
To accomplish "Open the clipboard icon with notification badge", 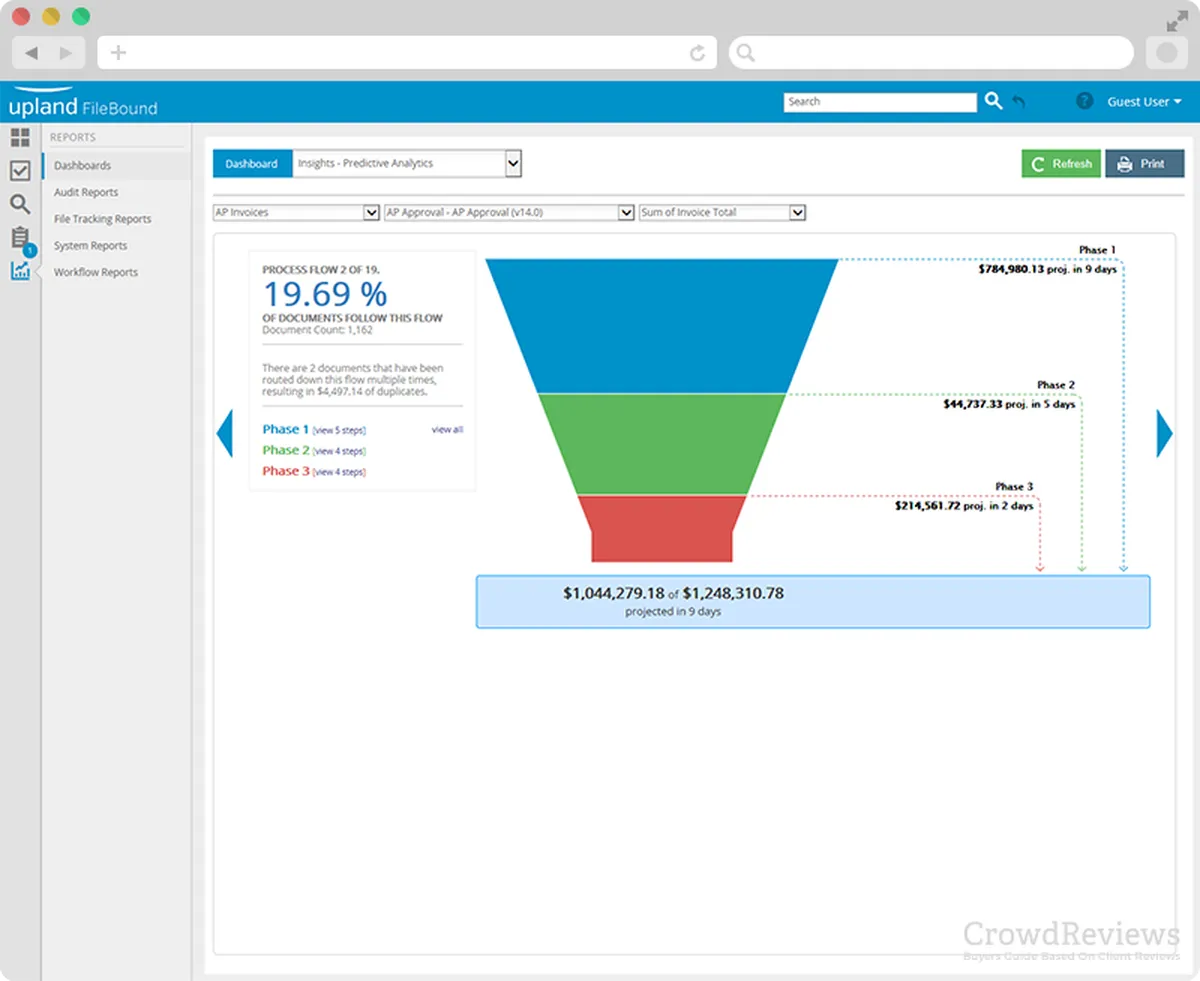I will point(20,238).
